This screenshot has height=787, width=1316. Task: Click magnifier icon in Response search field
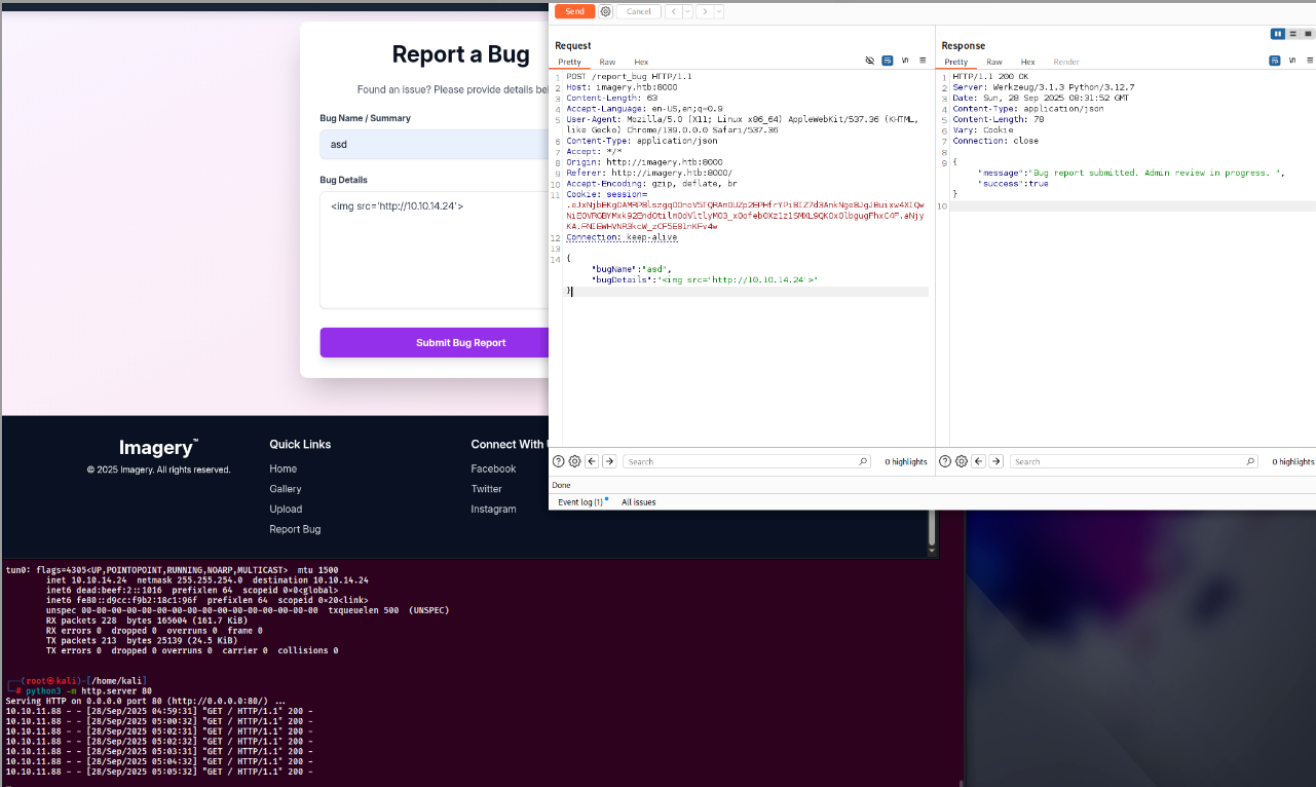(x=1250, y=462)
